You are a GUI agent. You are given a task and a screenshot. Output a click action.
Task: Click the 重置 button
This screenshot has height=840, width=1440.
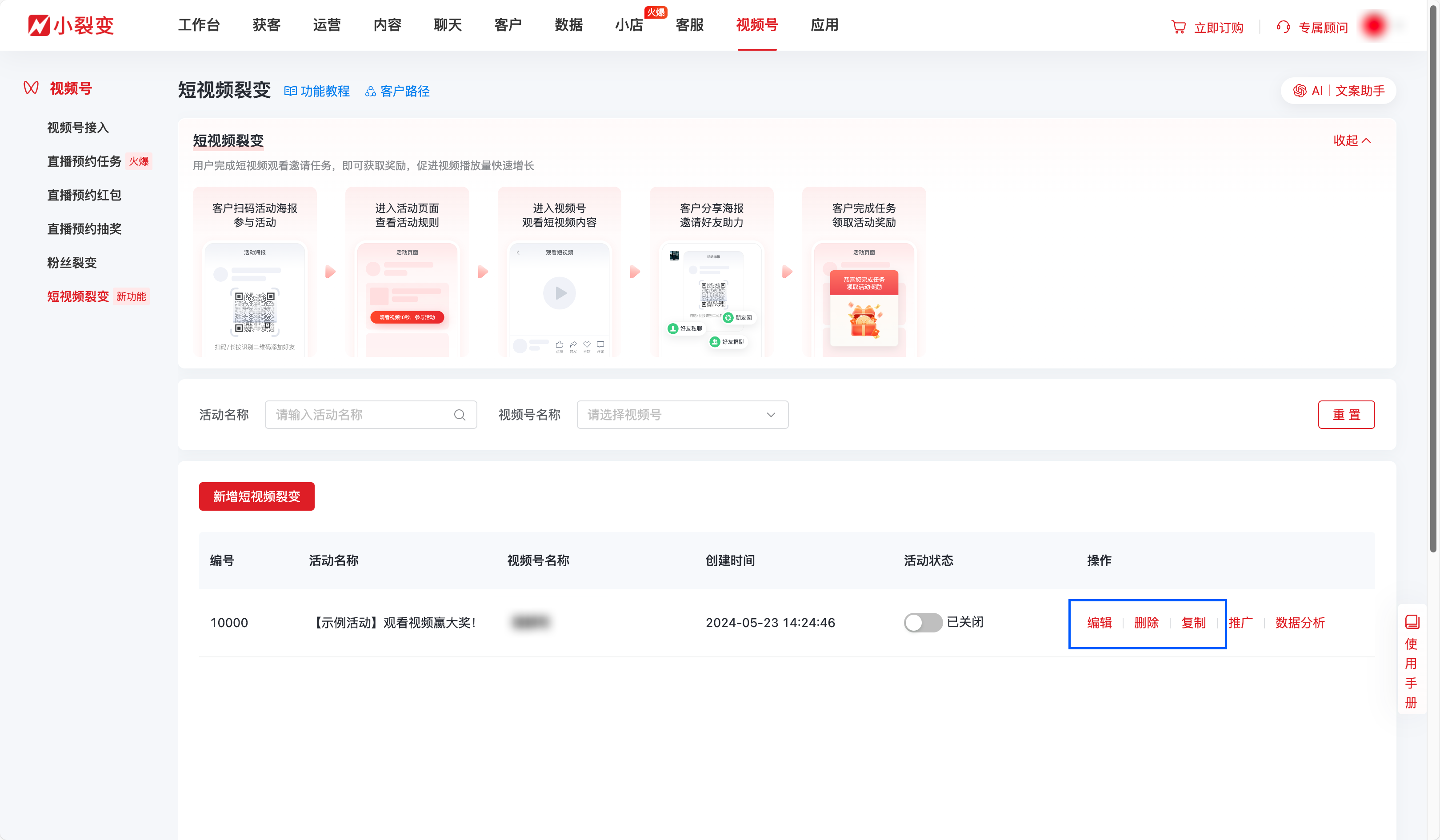1346,414
